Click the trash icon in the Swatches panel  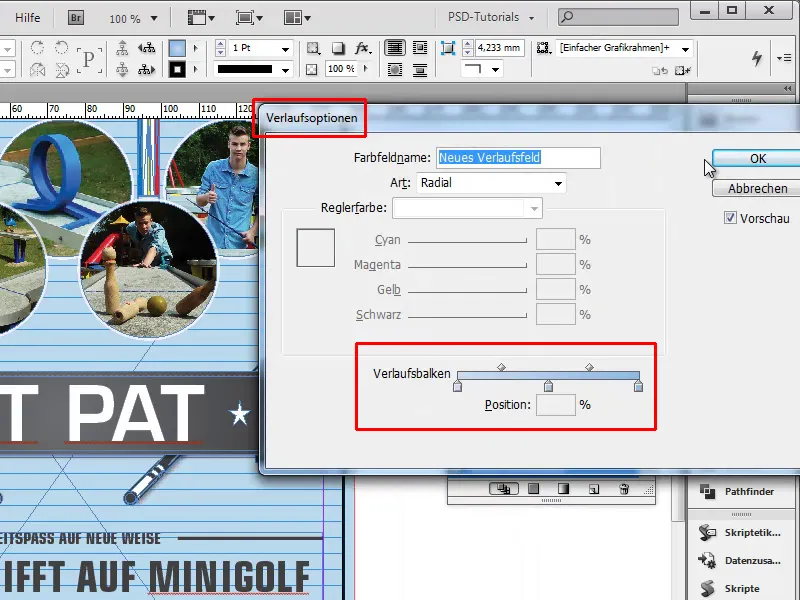pos(624,489)
